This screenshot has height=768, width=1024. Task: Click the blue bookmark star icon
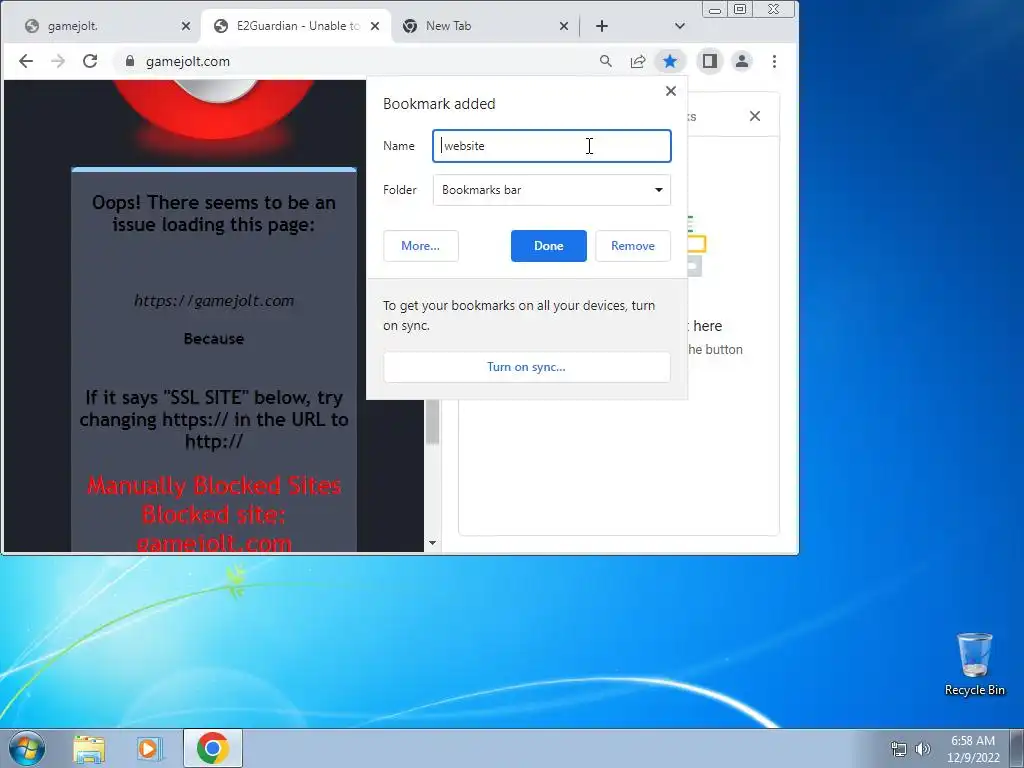pyautogui.click(x=669, y=61)
